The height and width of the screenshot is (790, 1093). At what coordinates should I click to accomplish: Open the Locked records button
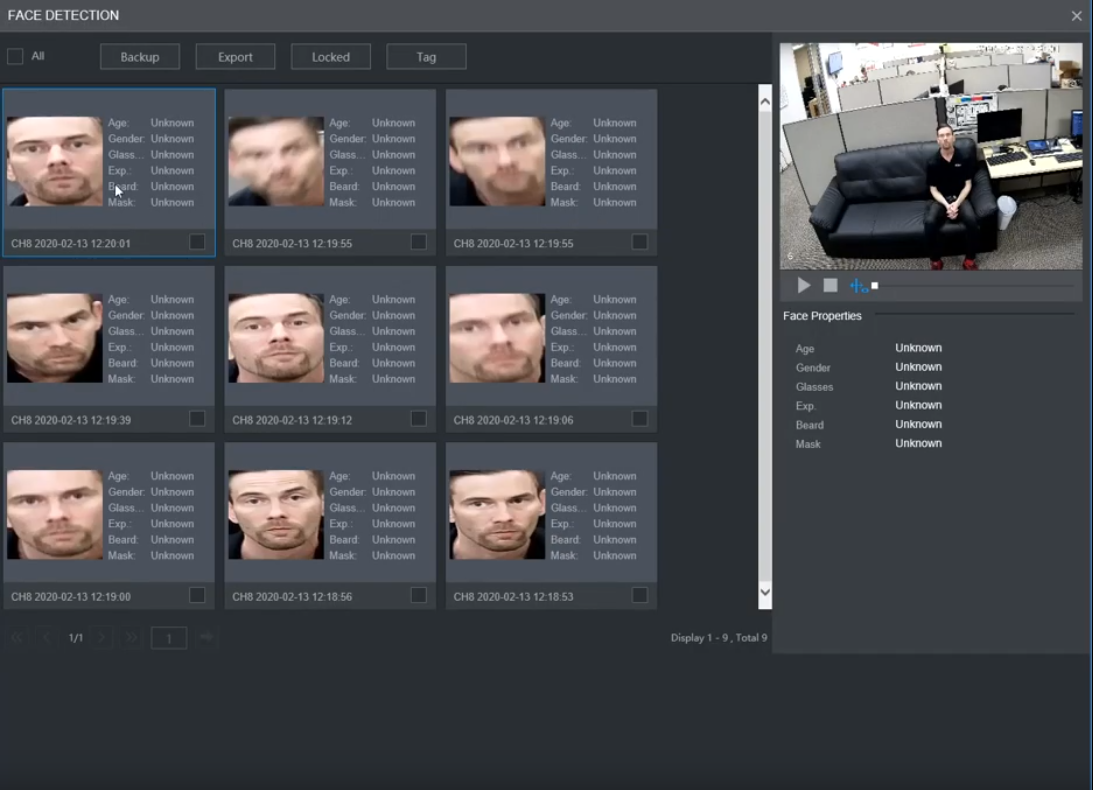pos(331,57)
